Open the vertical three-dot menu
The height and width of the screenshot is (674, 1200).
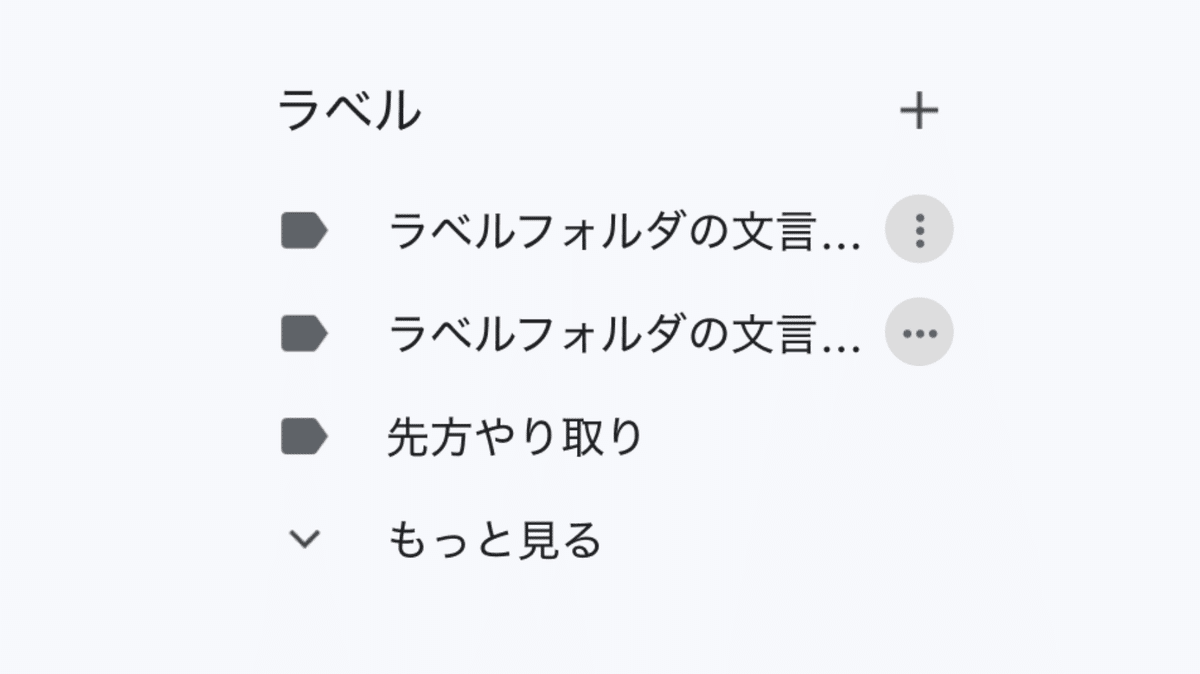(919, 230)
